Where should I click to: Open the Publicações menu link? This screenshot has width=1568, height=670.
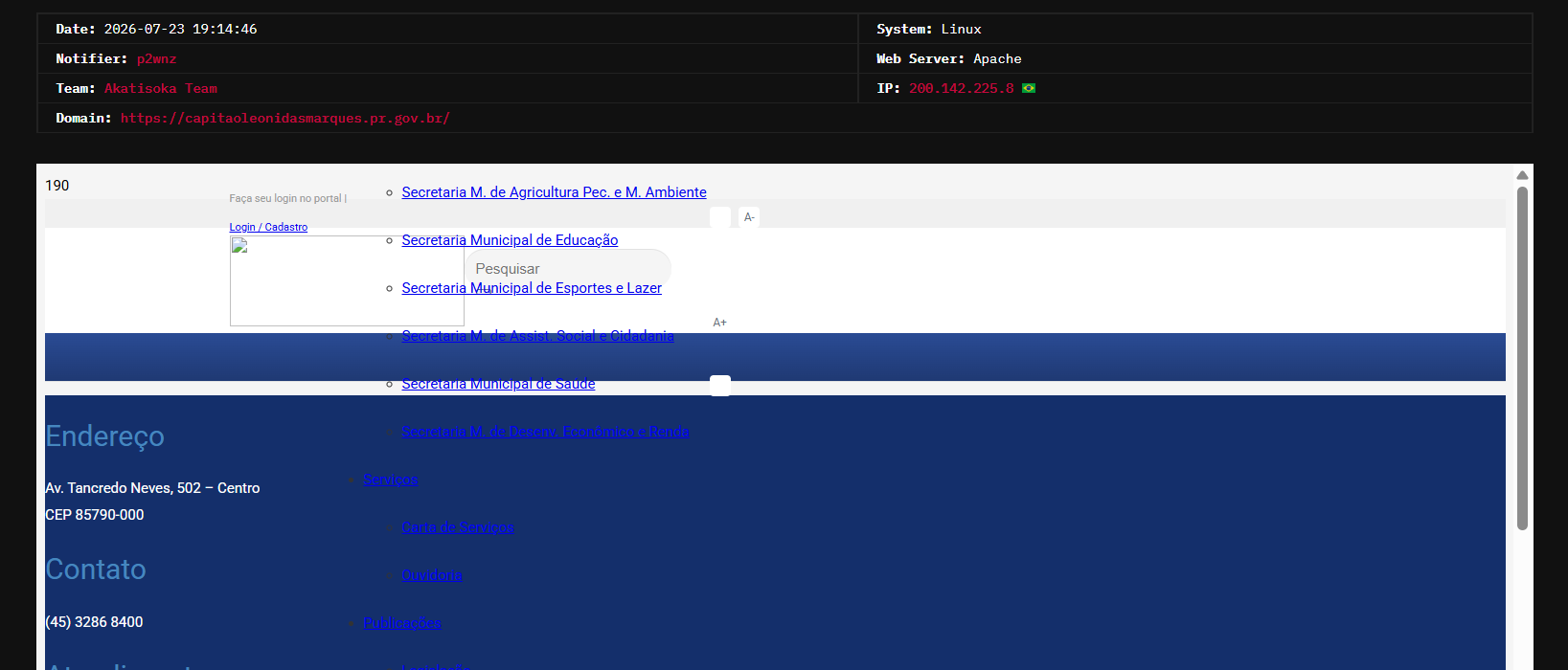402,623
